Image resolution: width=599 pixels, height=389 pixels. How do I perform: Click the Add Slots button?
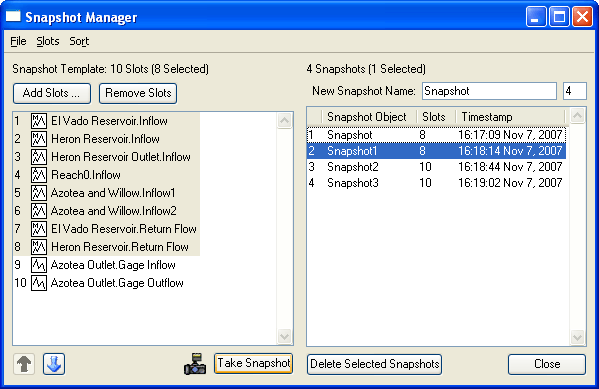click(x=52, y=93)
